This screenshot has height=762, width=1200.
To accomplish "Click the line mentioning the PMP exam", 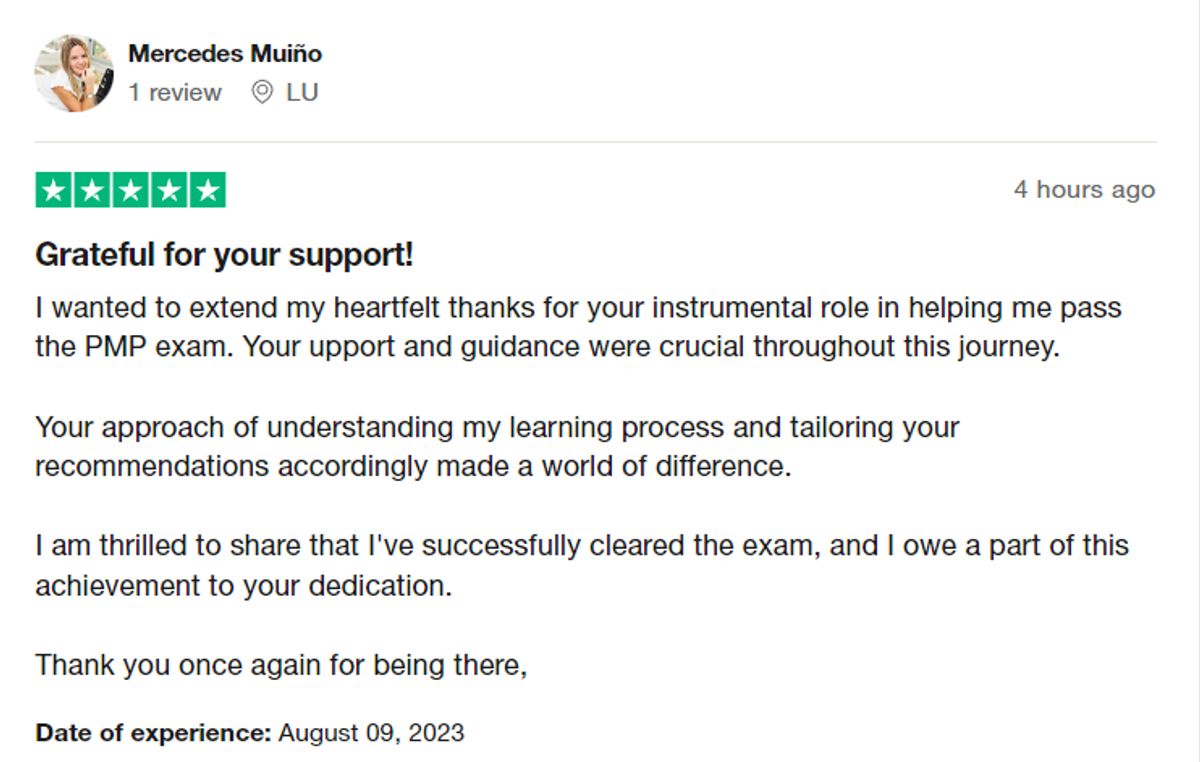I will point(546,348).
